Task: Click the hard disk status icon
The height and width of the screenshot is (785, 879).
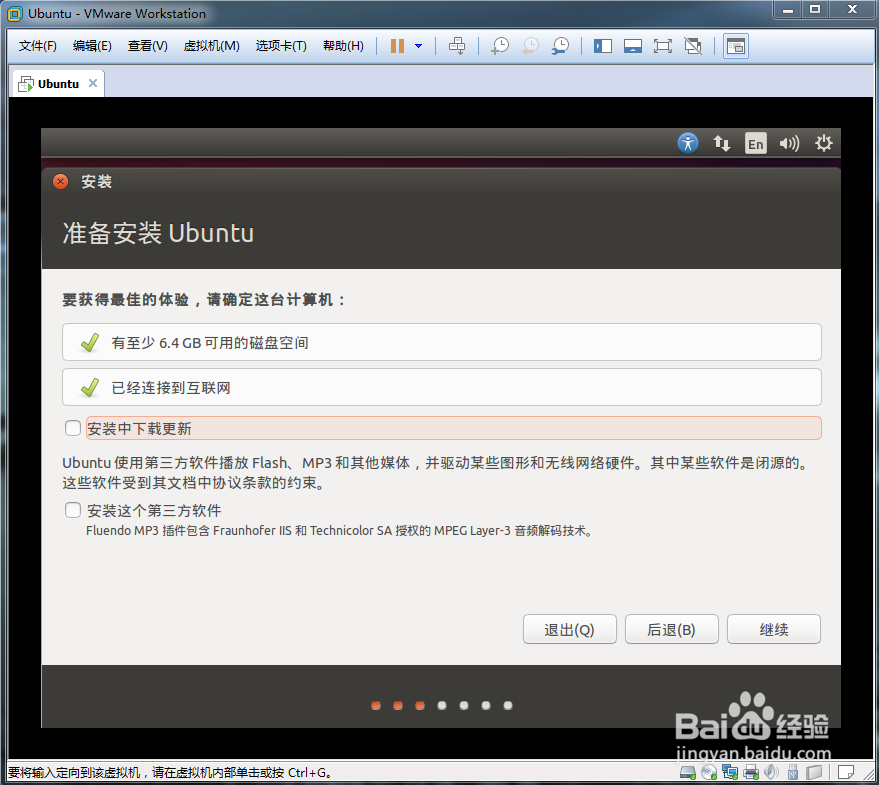Action: (x=688, y=773)
